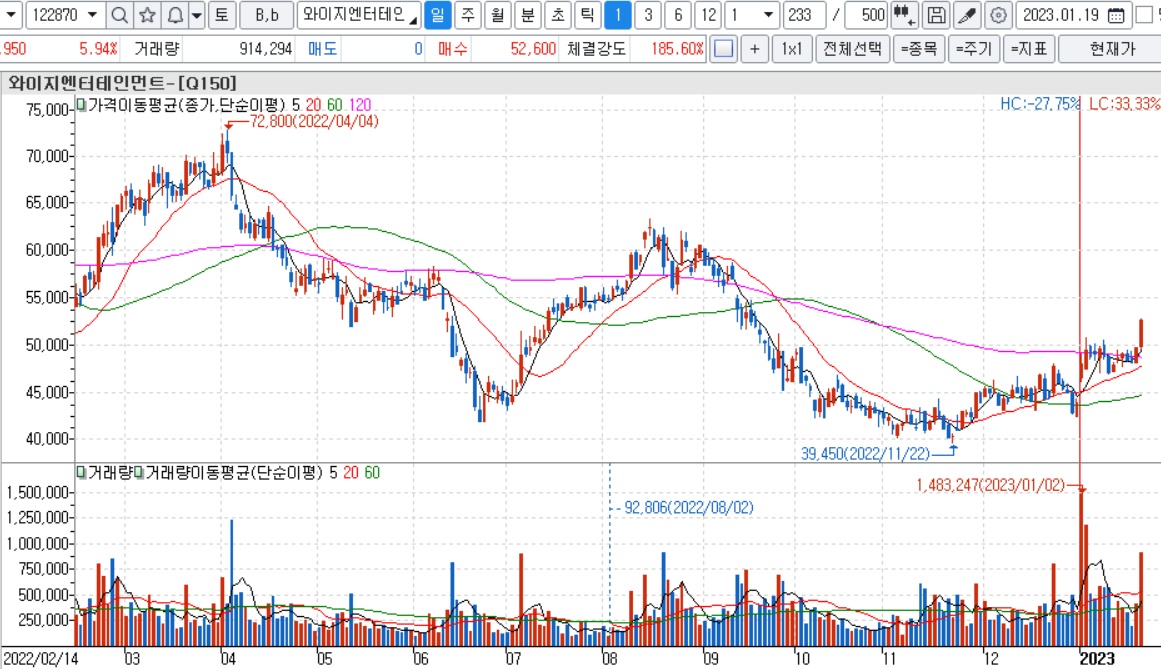Select the 일 daily period tab
1161x669 pixels.
438,15
